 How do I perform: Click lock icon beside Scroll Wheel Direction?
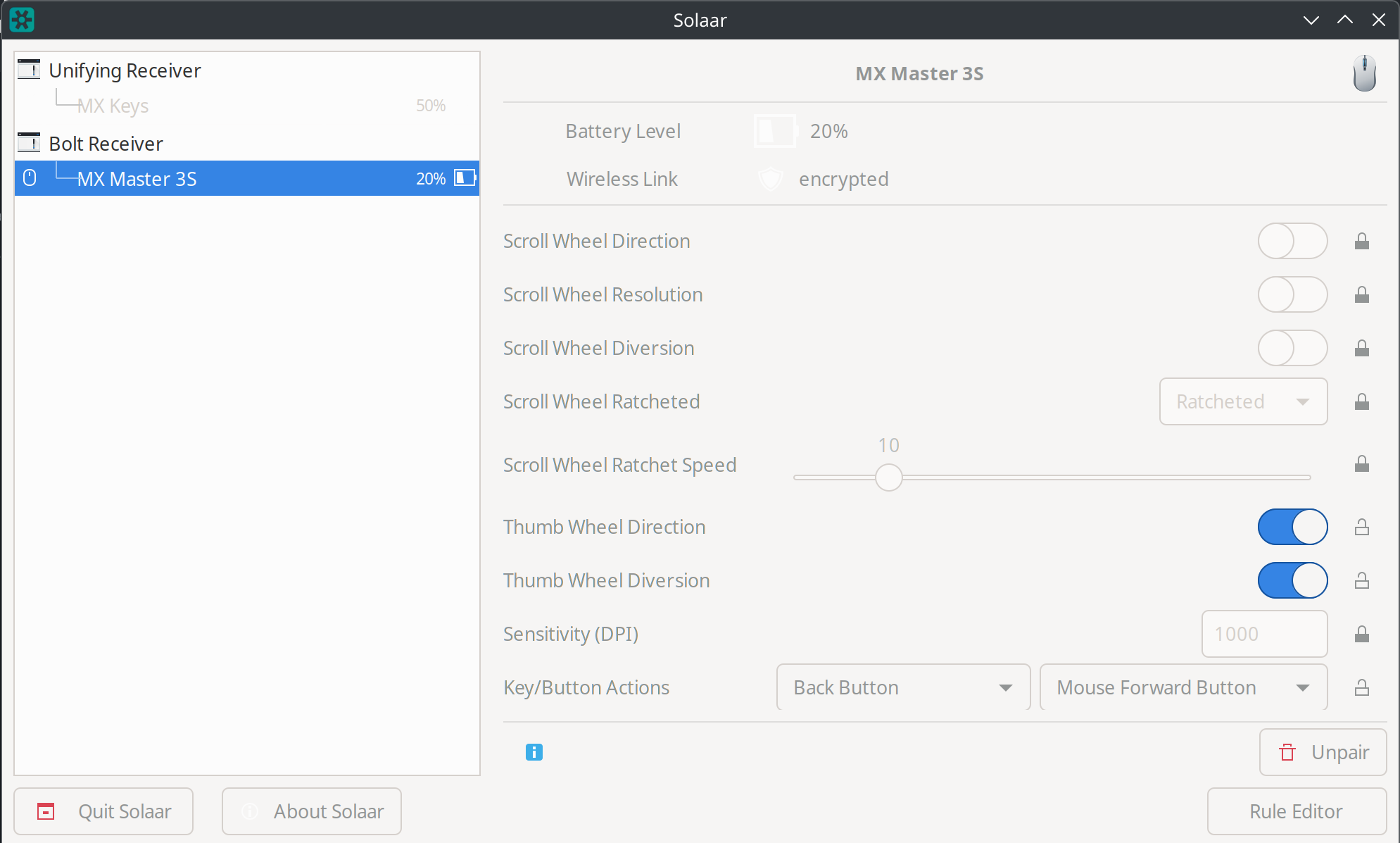click(x=1361, y=242)
